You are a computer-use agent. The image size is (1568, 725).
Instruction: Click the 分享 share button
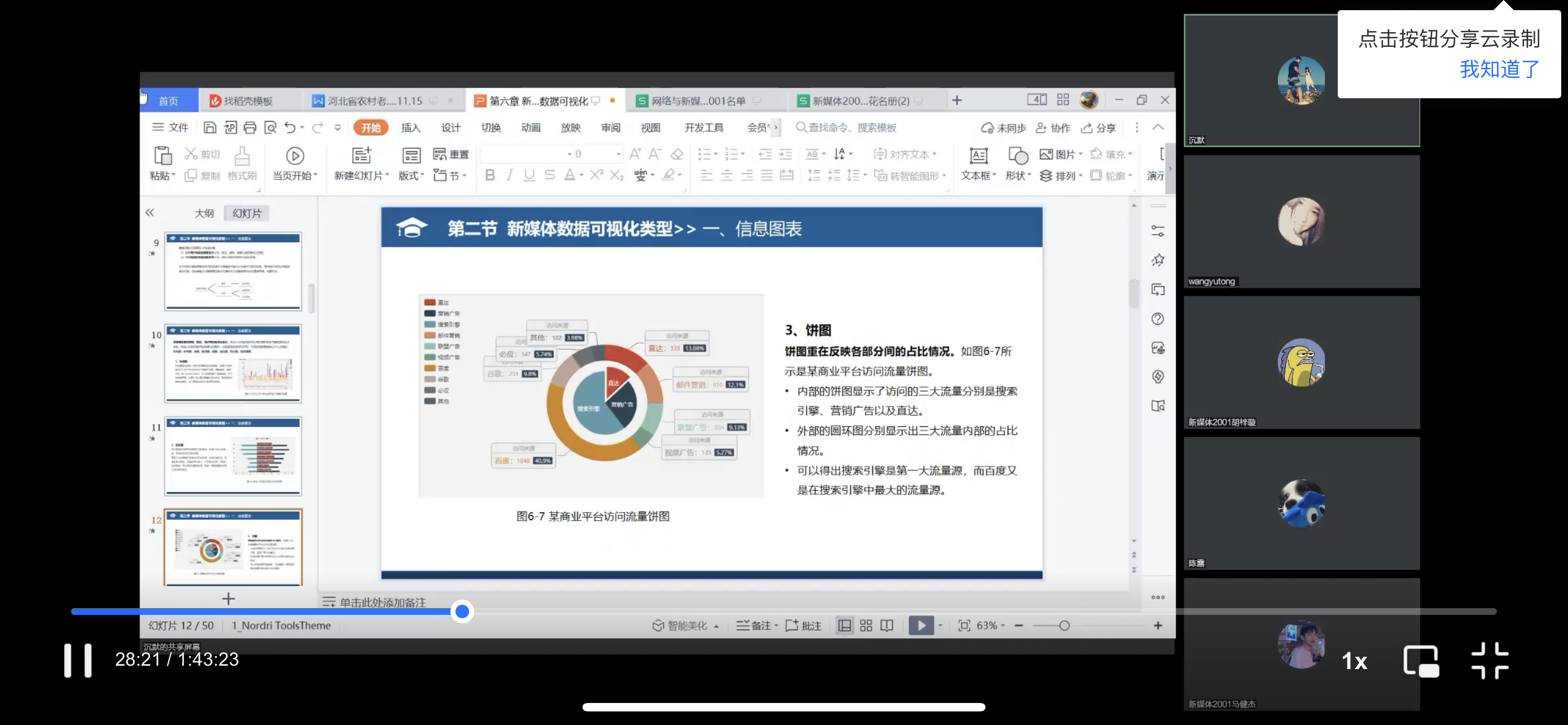1098,128
